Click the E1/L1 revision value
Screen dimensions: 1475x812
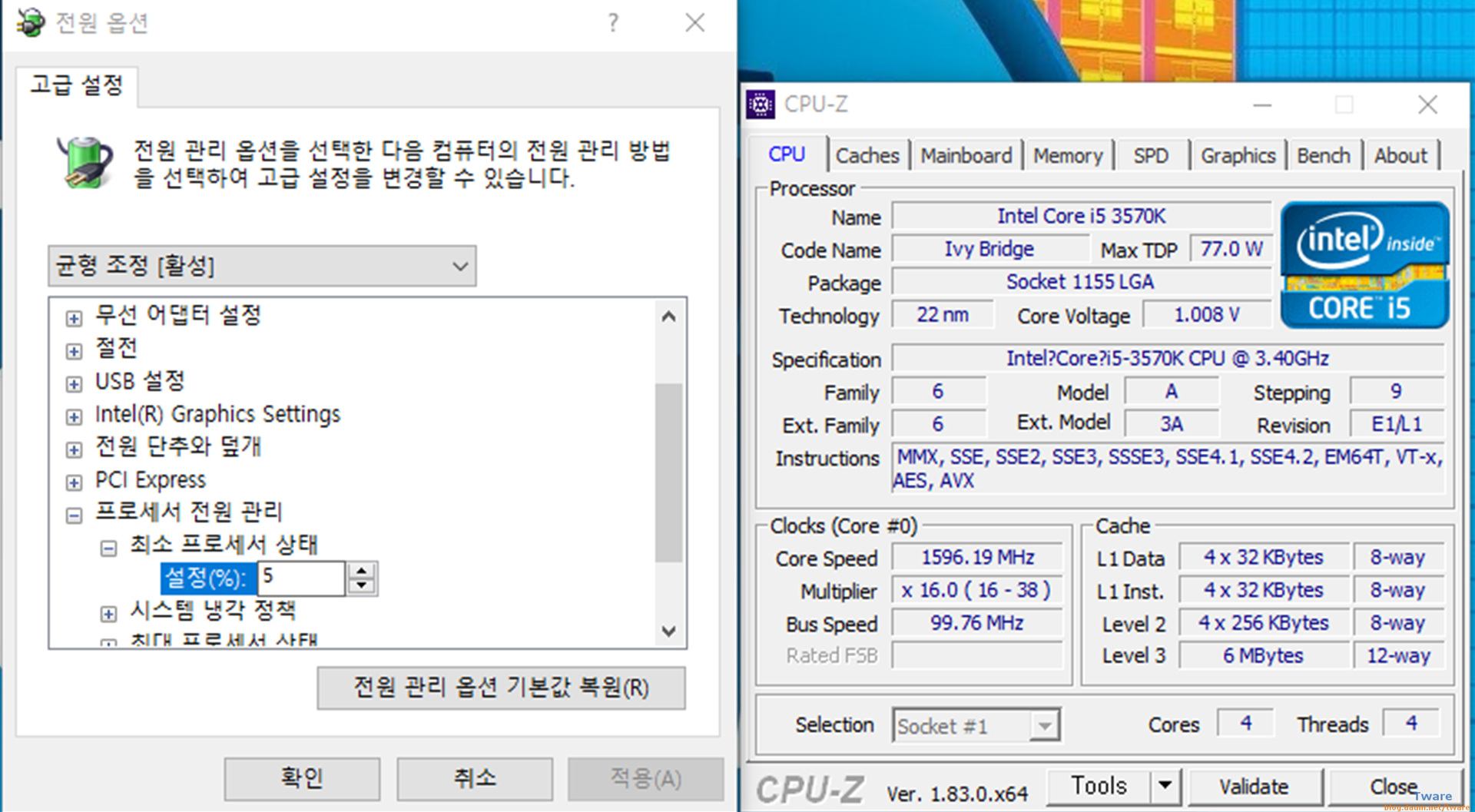coord(1397,425)
